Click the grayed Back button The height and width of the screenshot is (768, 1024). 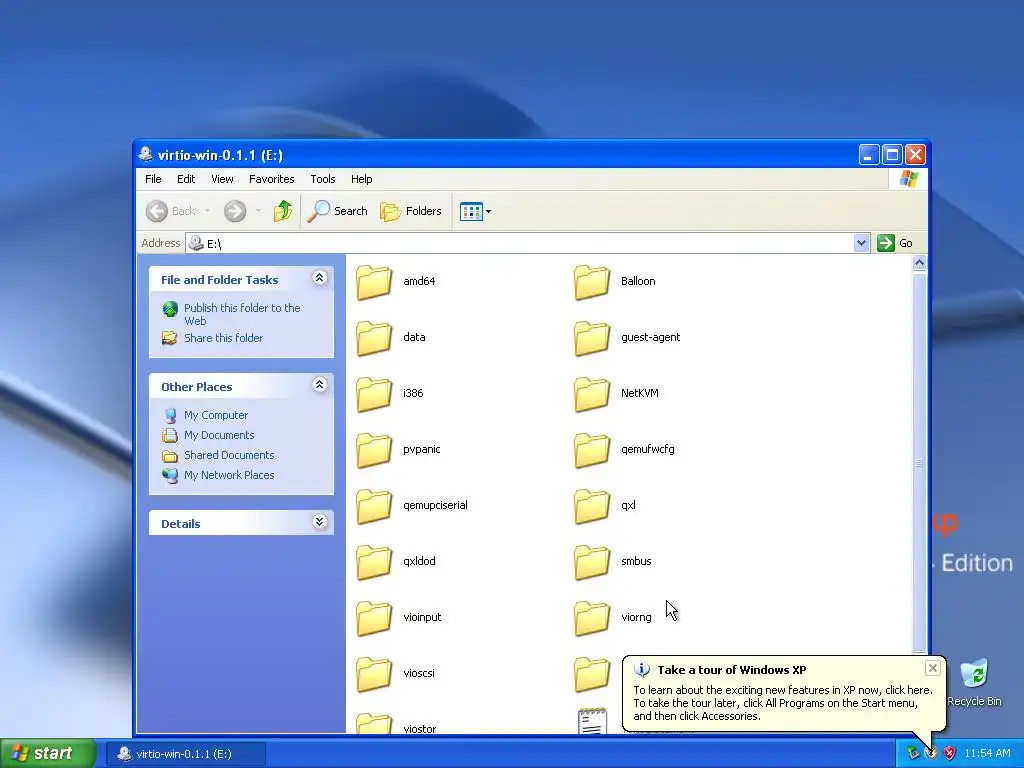170,211
